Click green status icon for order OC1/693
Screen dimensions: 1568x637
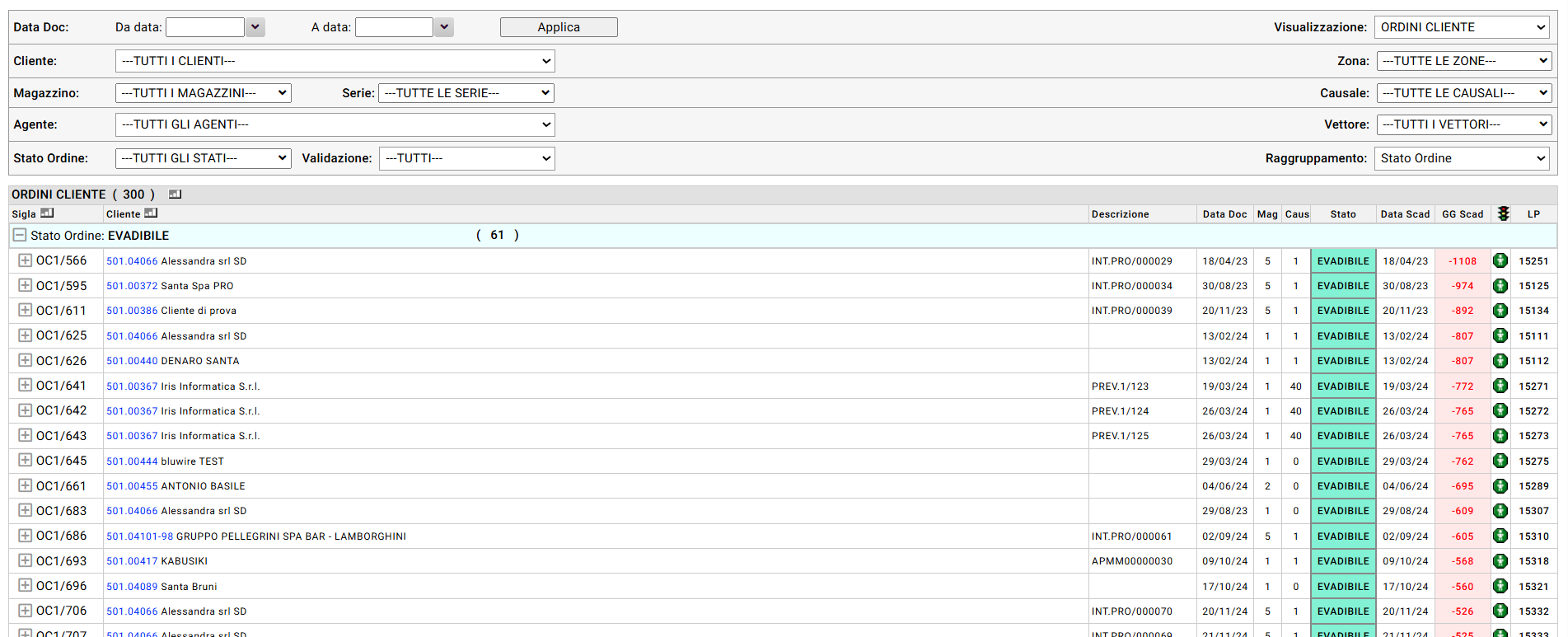pos(1500,561)
